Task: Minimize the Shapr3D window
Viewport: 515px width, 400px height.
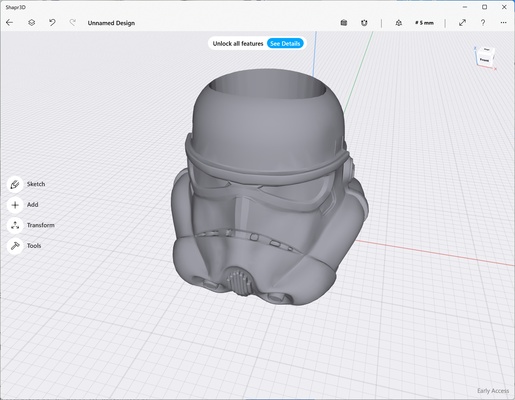Action: [x=465, y=7]
